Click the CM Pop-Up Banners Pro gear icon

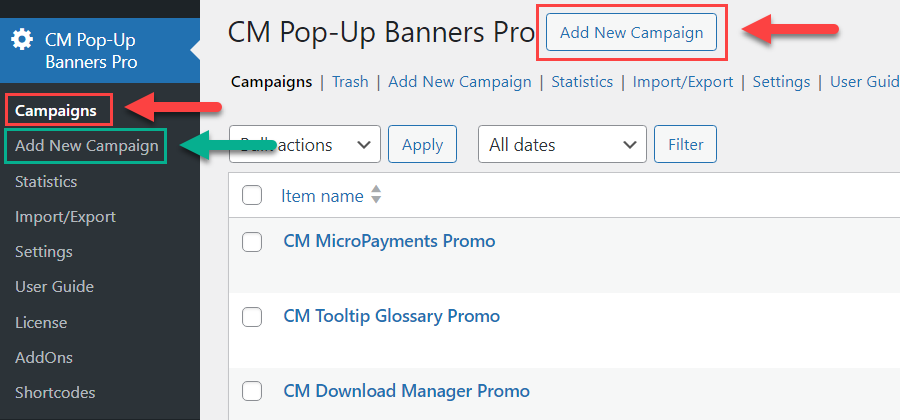point(22,40)
